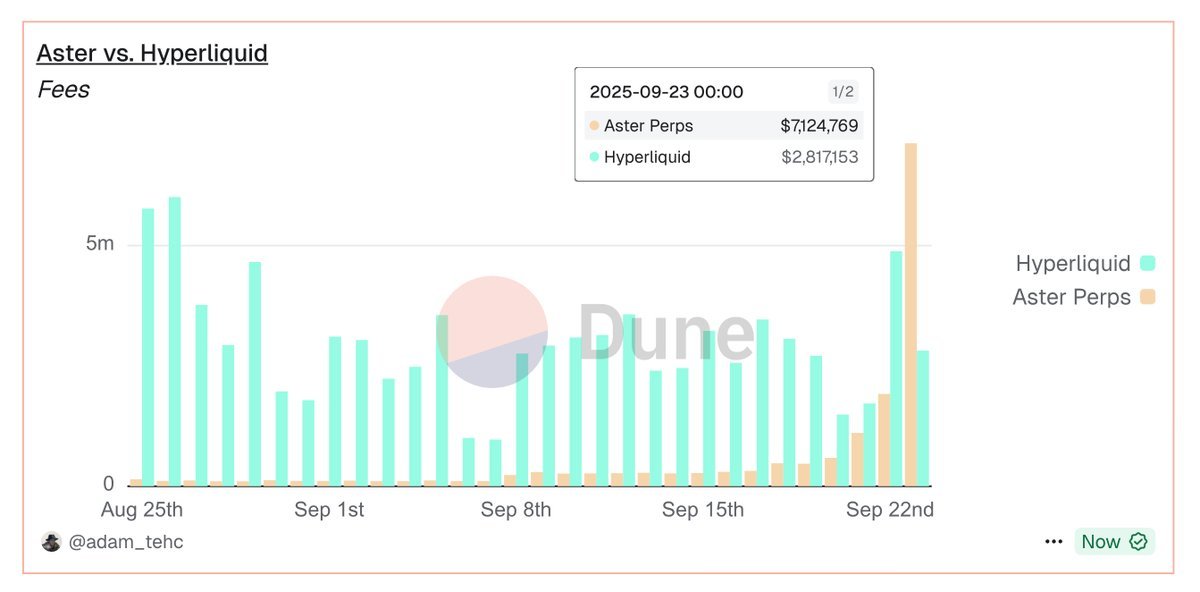
Task: Click the Dune logo circle watermark
Action: 492,332
